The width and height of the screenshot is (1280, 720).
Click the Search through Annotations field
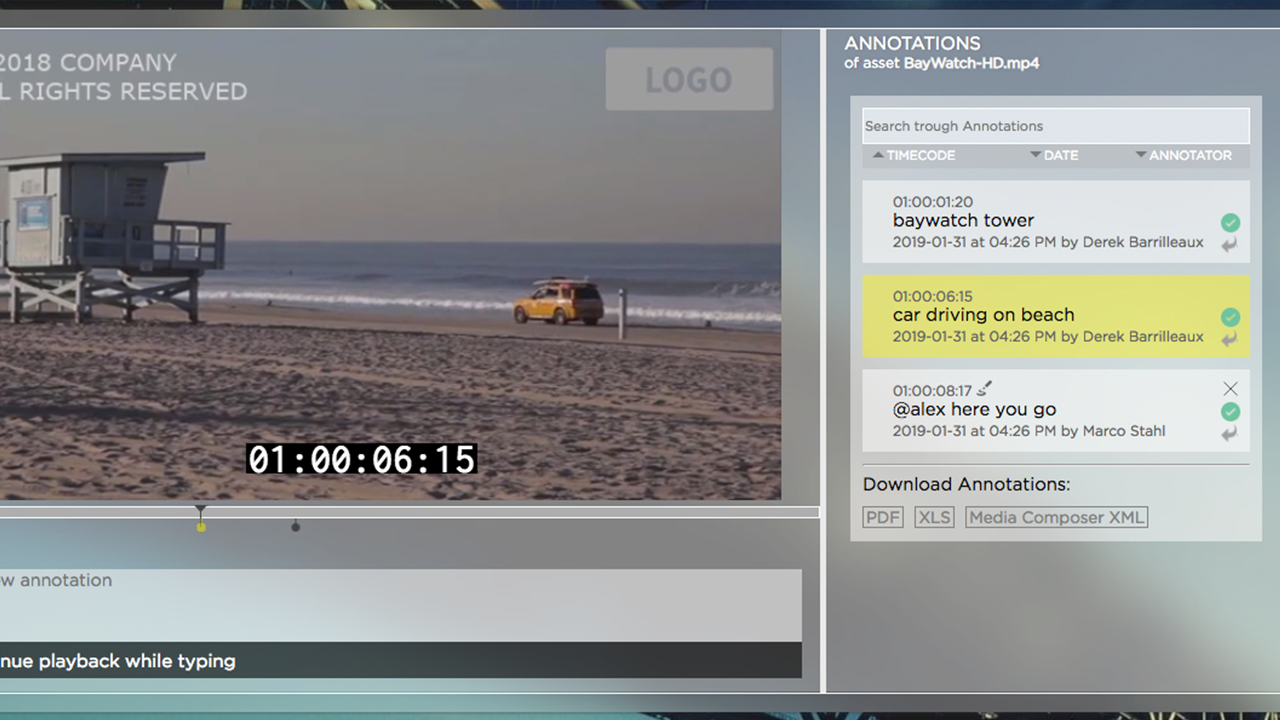(1056, 126)
